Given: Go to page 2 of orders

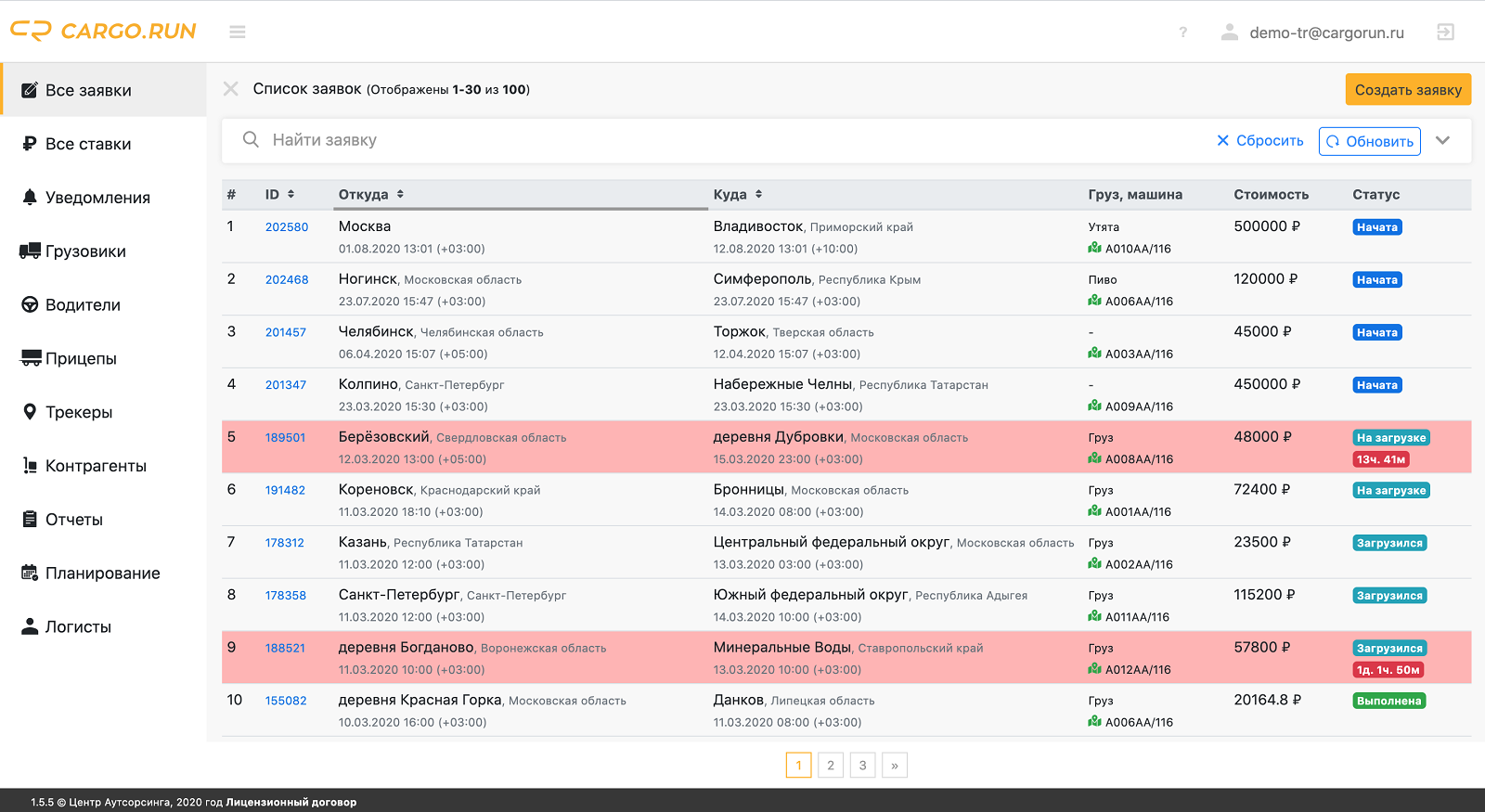Looking at the screenshot, I should (x=831, y=765).
